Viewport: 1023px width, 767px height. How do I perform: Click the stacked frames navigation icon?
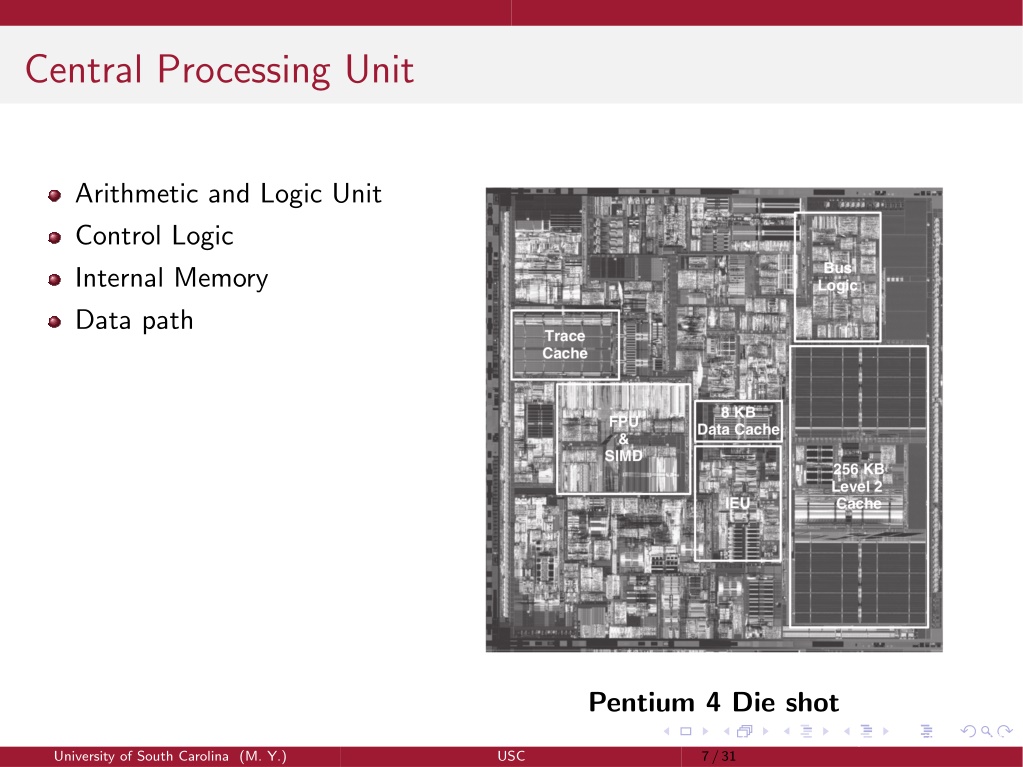pos(744,731)
